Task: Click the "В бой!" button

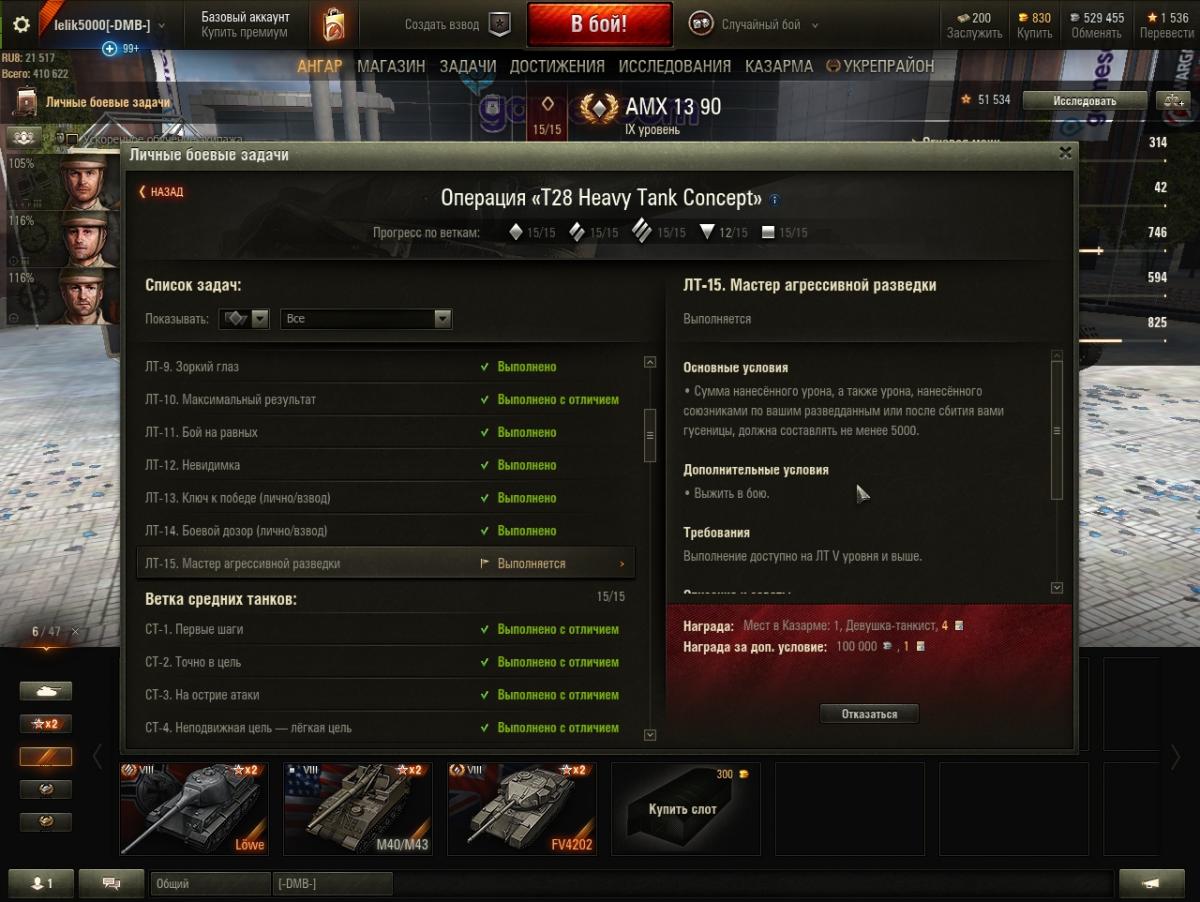Action: click(x=600, y=25)
